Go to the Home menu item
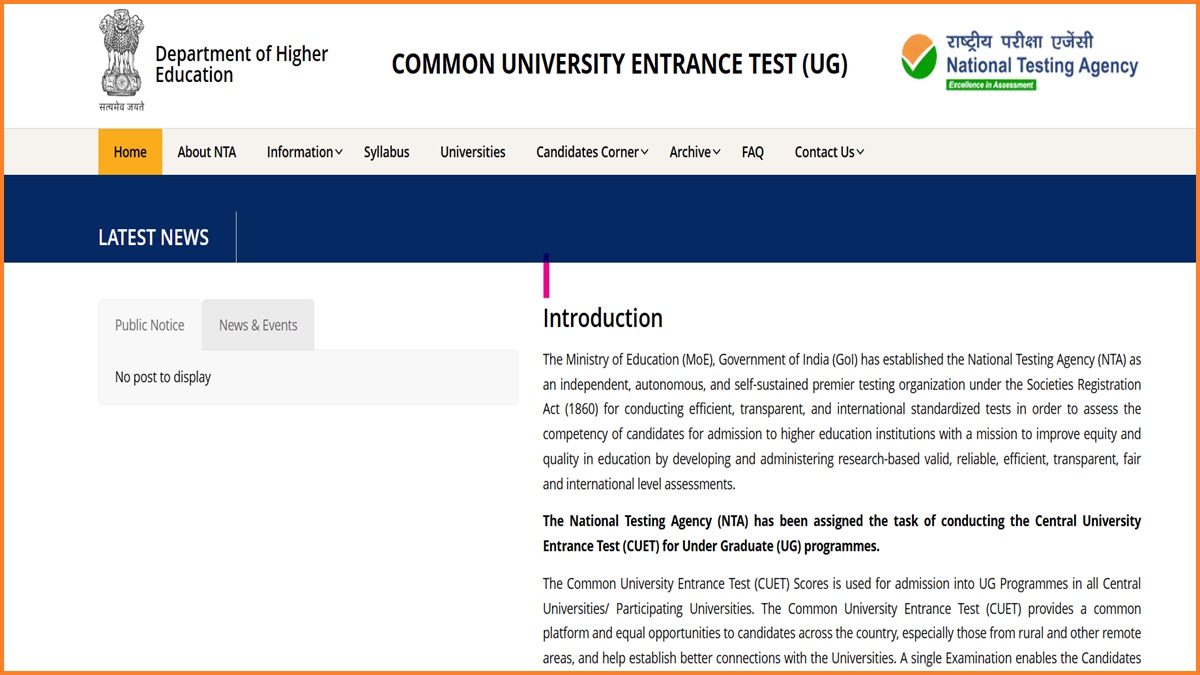The image size is (1200, 675). click(130, 152)
